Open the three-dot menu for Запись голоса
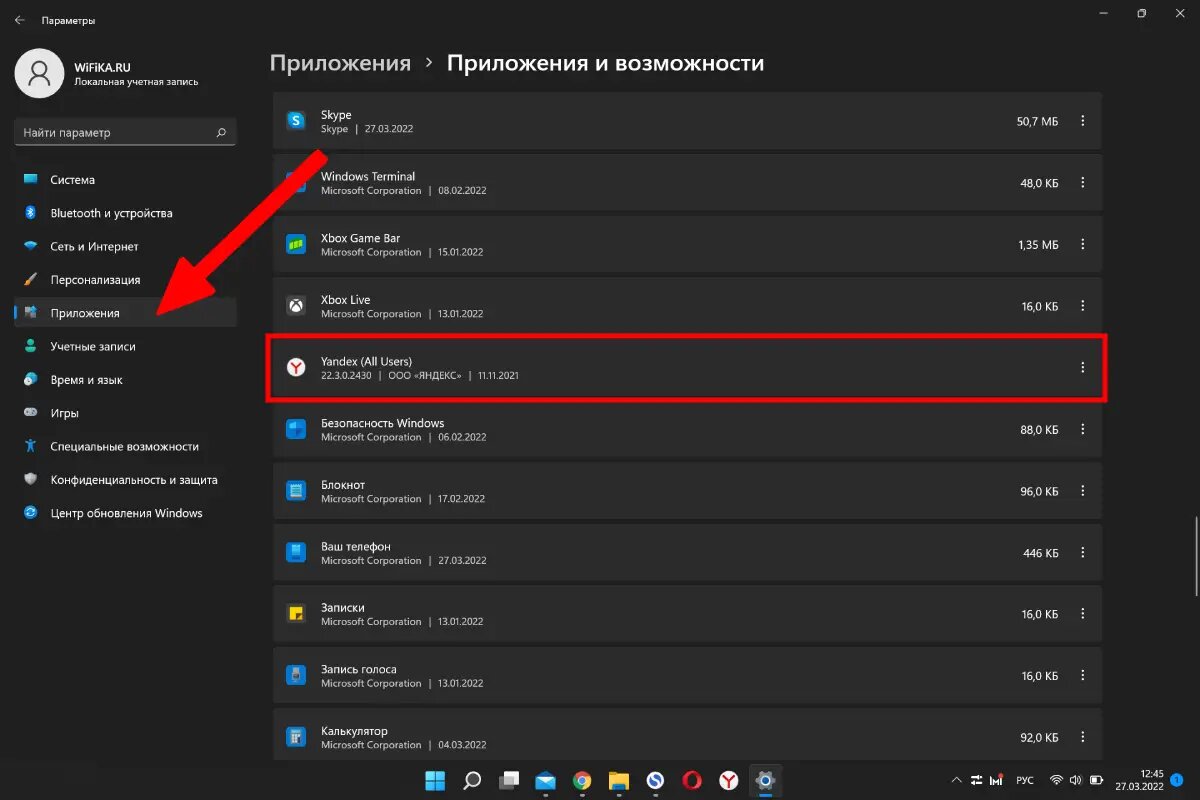The image size is (1200, 800). click(x=1082, y=676)
